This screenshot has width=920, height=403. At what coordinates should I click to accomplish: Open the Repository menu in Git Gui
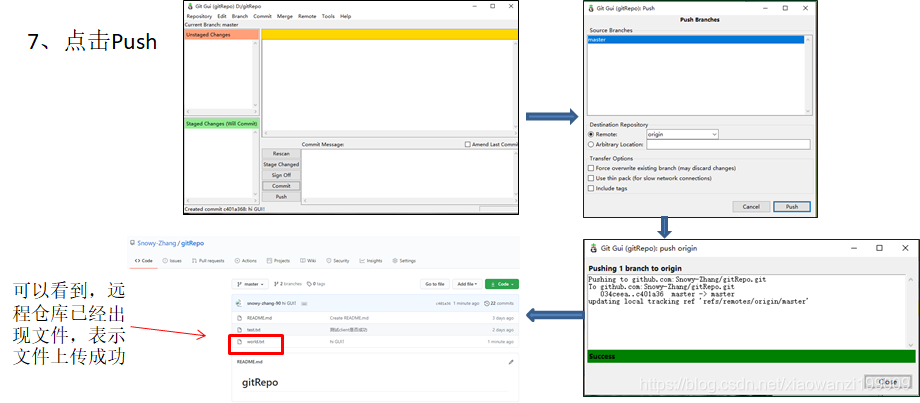pyautogui.click(x=199, y=16)
